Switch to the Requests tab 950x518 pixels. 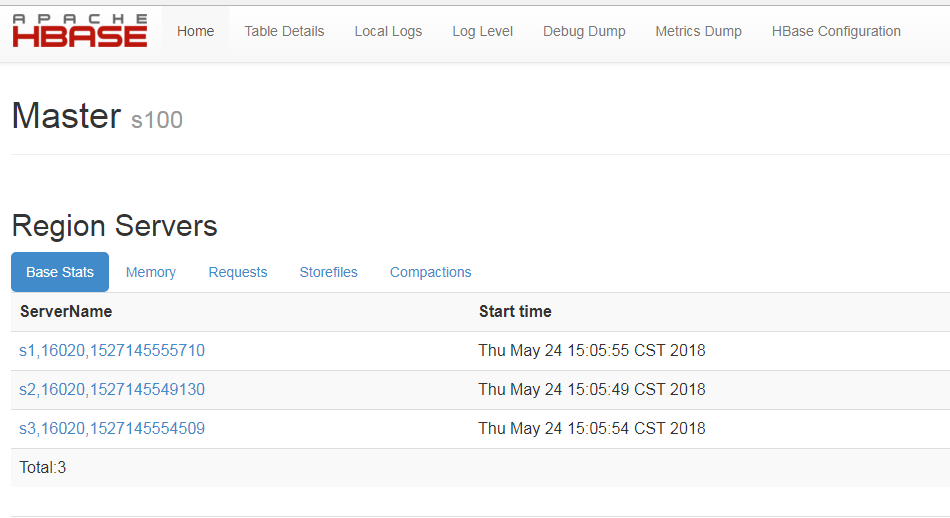238,272
